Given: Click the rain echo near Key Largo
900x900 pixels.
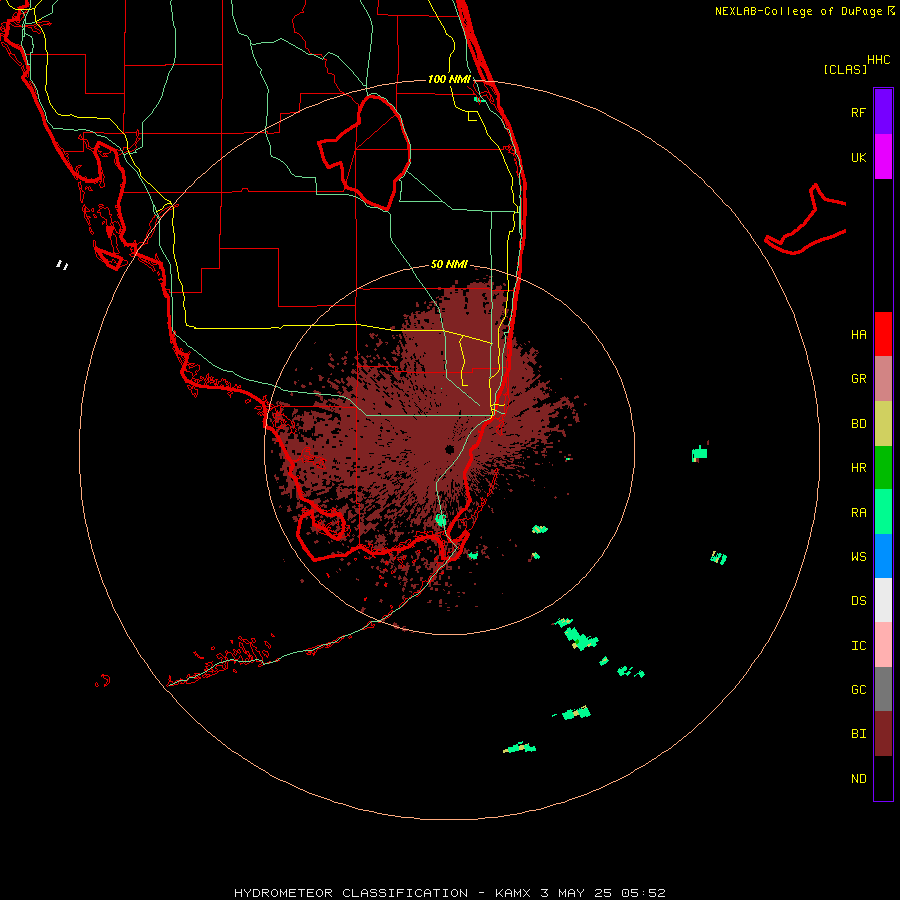Looking at the screenshot, I should pyautogui.click(x=472, y=555).
